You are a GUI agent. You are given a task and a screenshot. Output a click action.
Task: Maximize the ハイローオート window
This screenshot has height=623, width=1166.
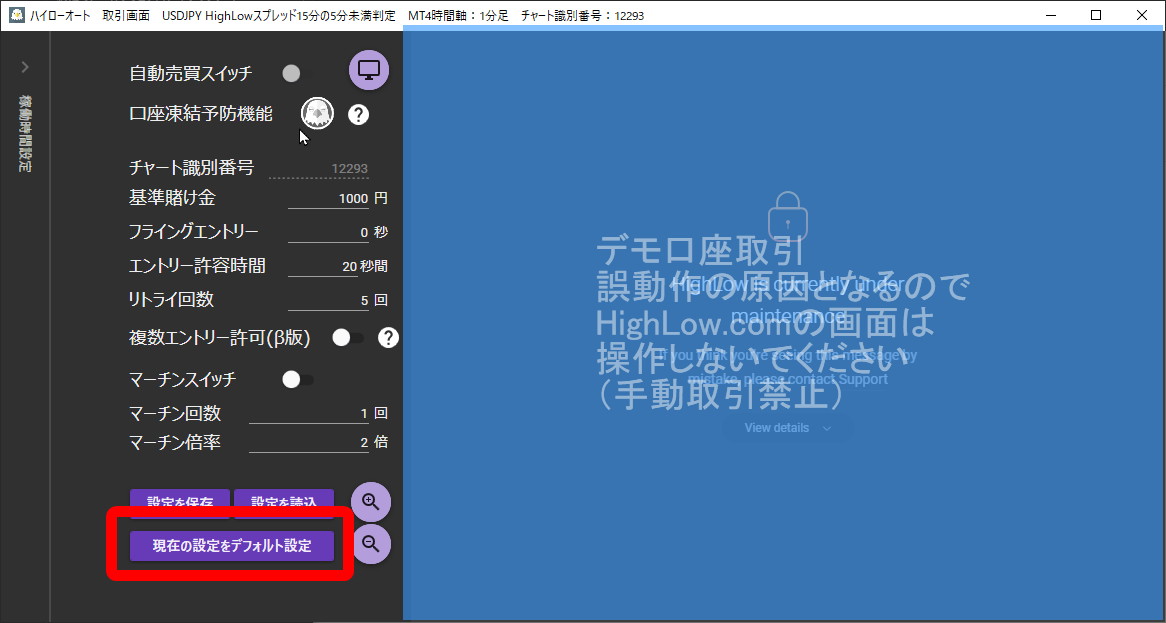[1096, 15]
